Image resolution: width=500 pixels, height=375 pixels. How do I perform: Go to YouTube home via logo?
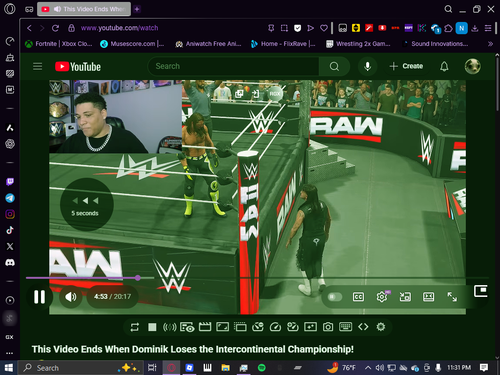tap(78, 67)
